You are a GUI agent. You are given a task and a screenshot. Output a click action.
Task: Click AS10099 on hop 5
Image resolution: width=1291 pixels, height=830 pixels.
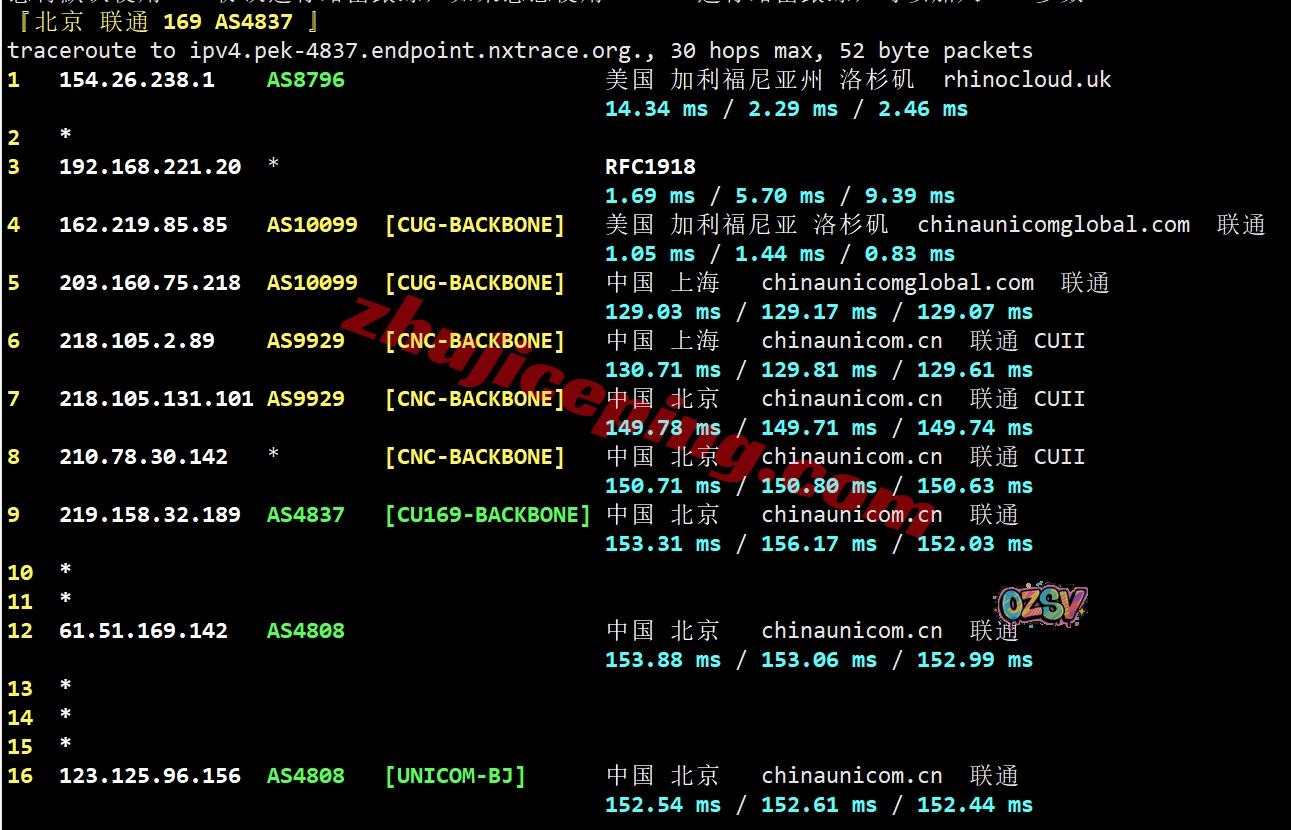pos(312,283)
